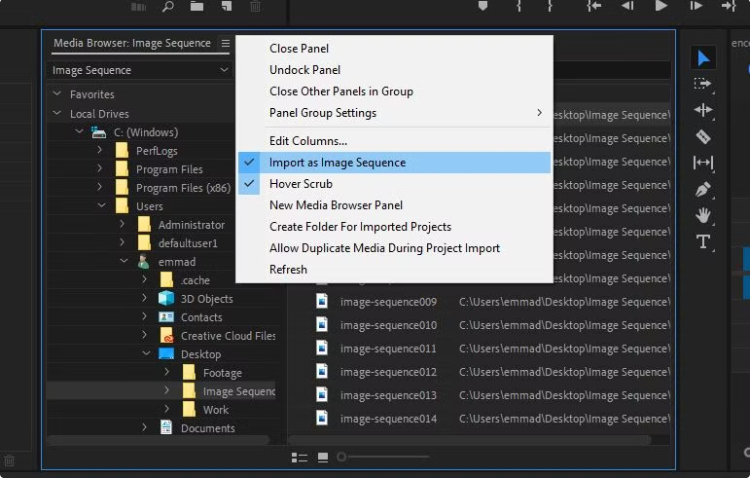Click the Mark Out bracket icon
The width and height of the screenshot is (751, 478).
click(550, 6)
